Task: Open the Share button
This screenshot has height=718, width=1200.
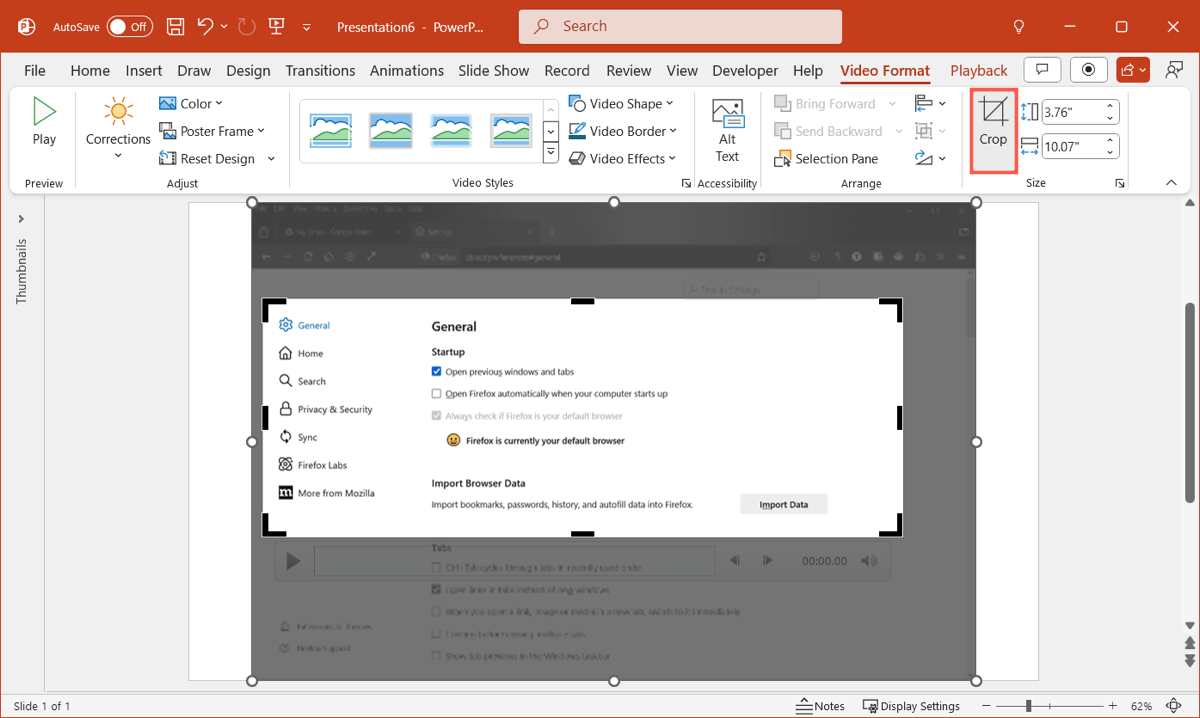Action: (1133, 70)
